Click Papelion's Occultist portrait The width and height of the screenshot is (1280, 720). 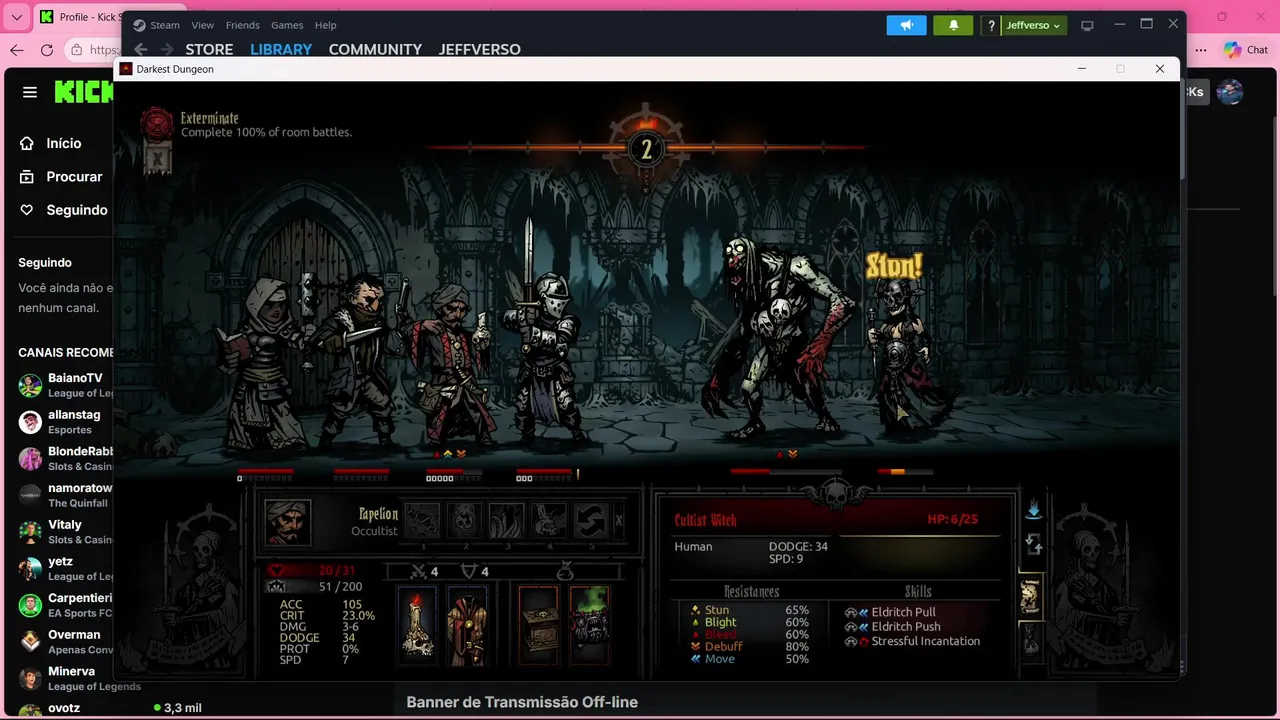pos(288,523)
